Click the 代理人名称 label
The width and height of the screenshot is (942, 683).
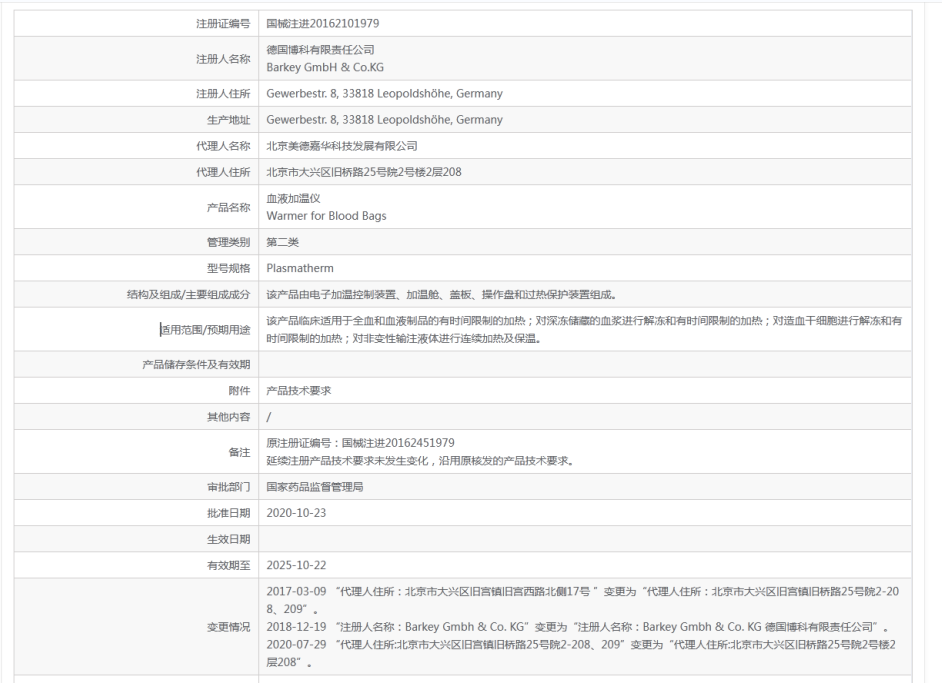[x=223, y=146]
